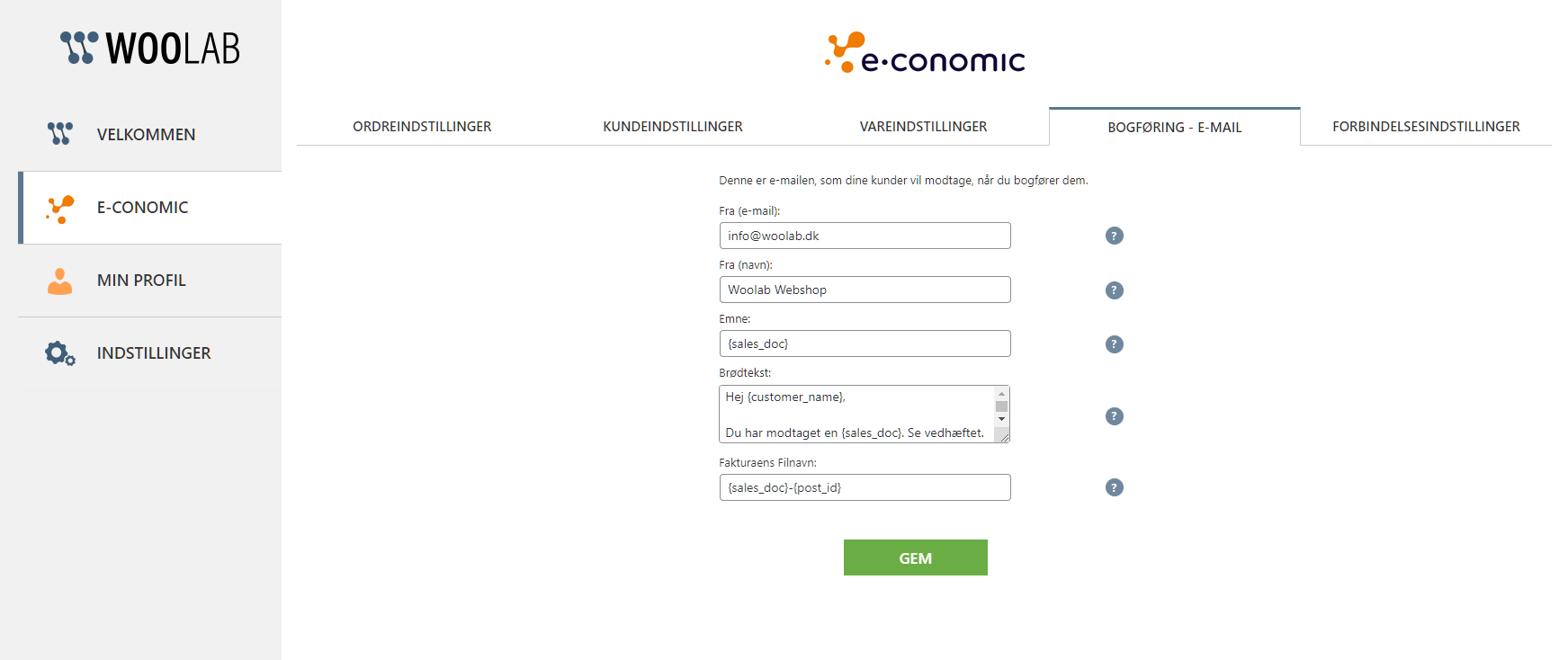This screenshot has height=660, width=1568.
Task: Open Velkommen in the sidebar
Action: (x=146, y=135)
